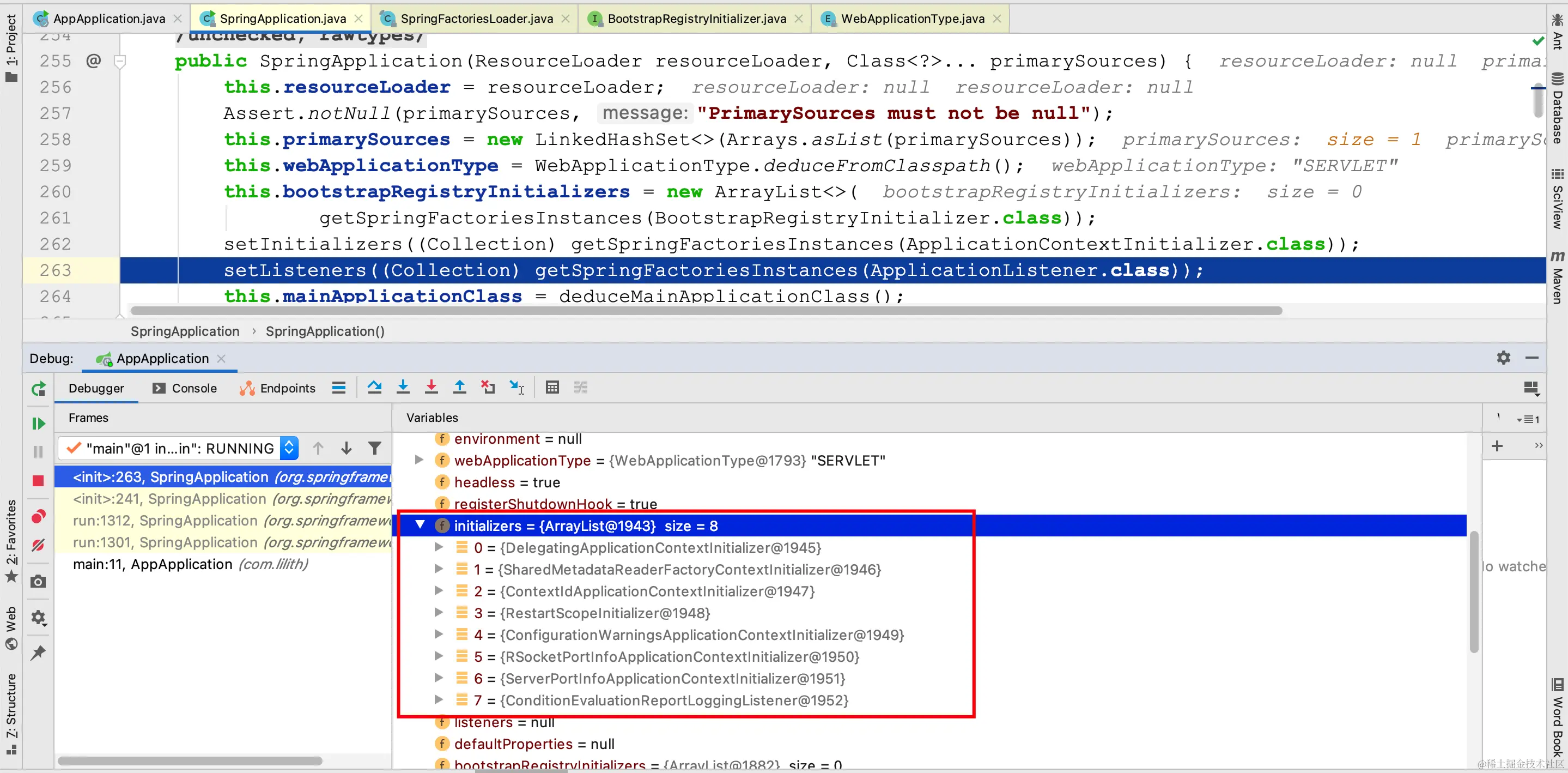Collapse the initializers ArrayList node
The image size is (1568, 773).
420,525
